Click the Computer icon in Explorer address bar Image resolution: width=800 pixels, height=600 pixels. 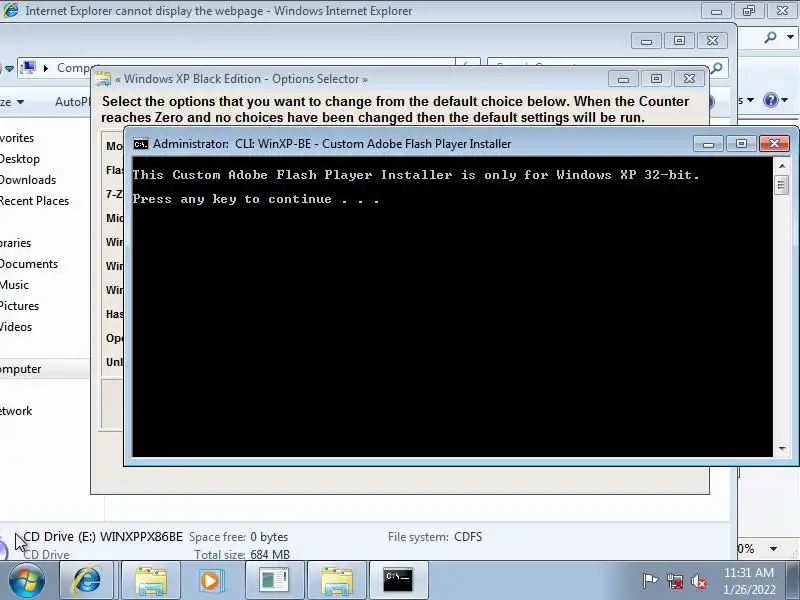point(28,67)
